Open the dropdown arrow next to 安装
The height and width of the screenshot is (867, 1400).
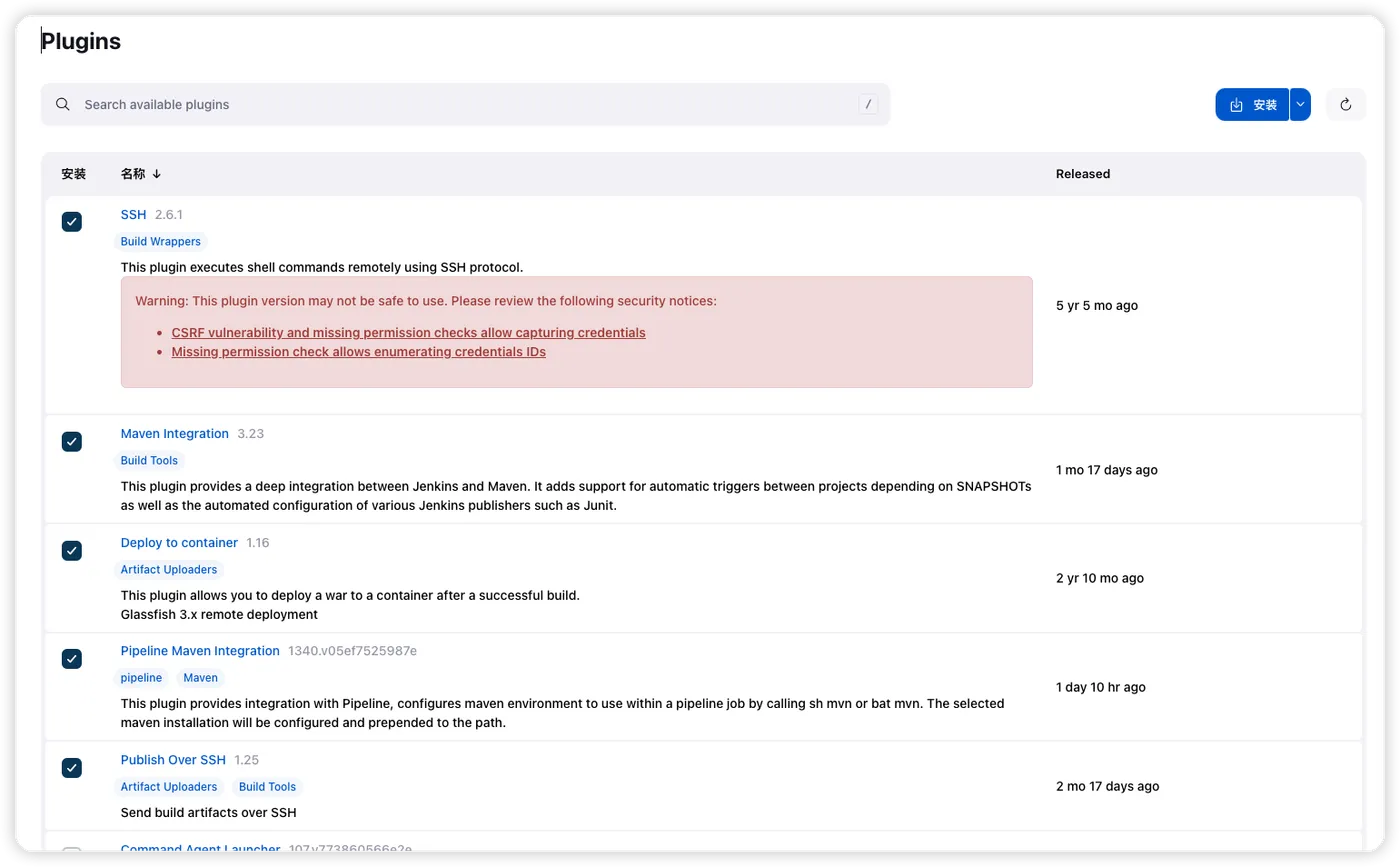(1300, 104)
